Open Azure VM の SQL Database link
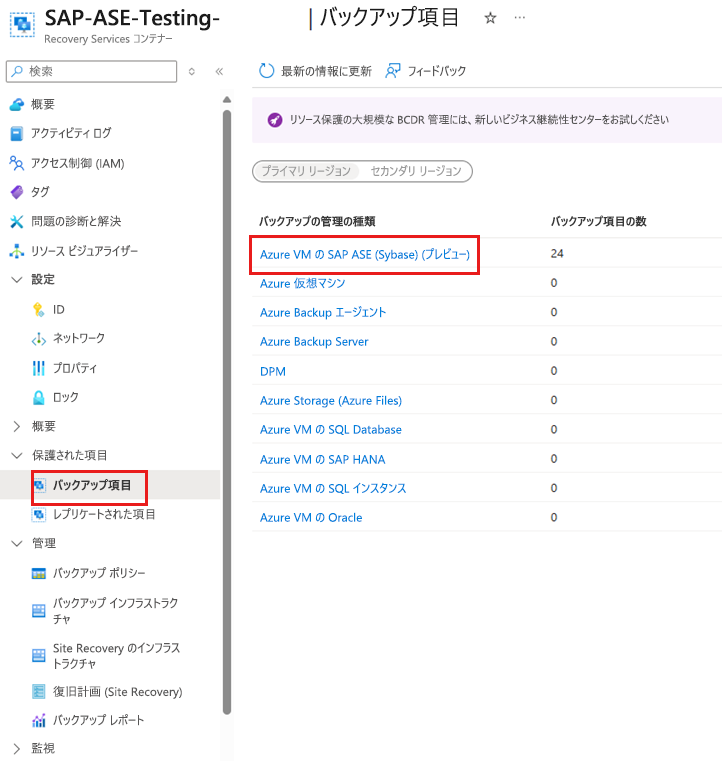 (331, 430)
